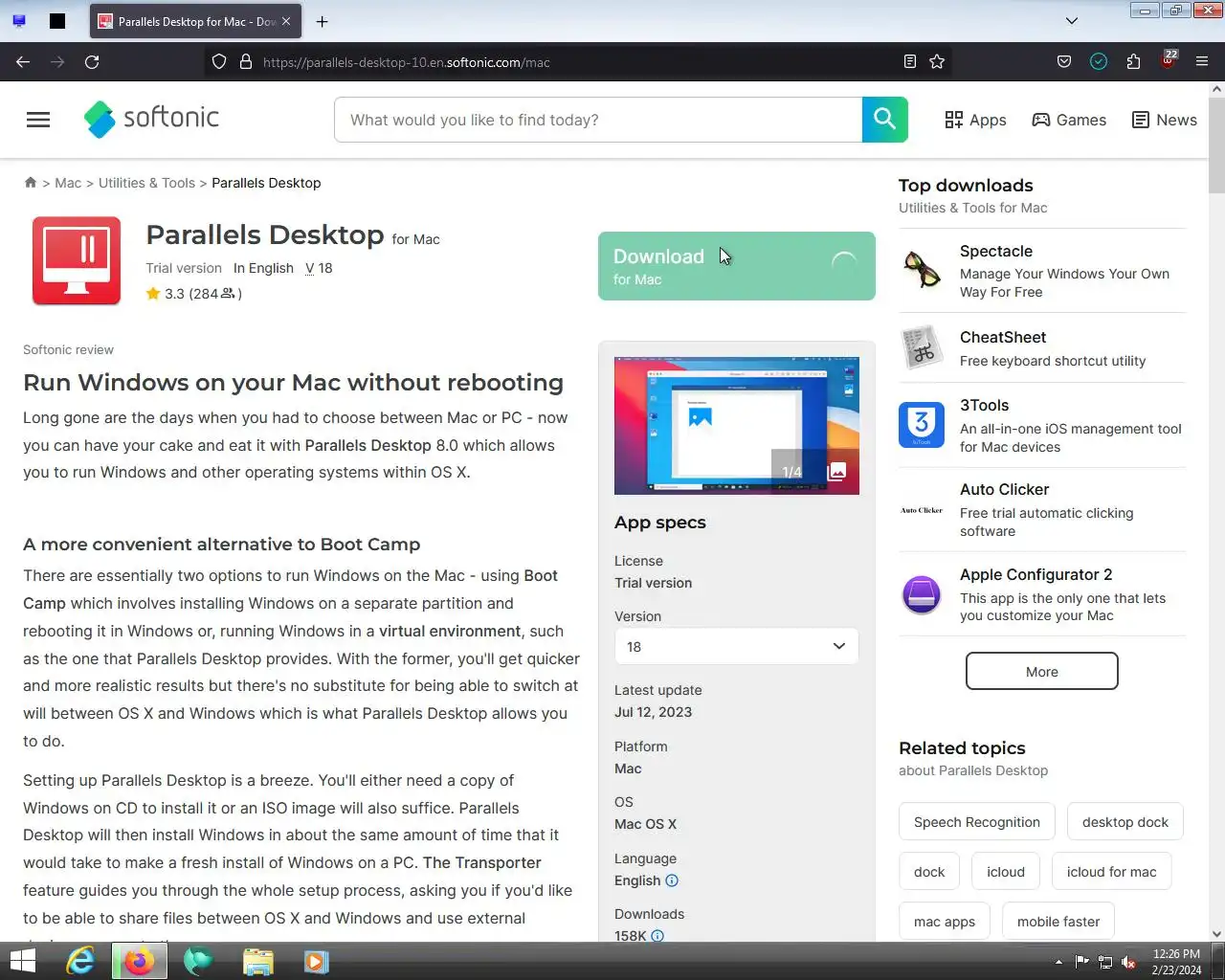Viewport: 1225px width, 980px height.
Task: Click the browser back arrow
Action: pos(23,61)
